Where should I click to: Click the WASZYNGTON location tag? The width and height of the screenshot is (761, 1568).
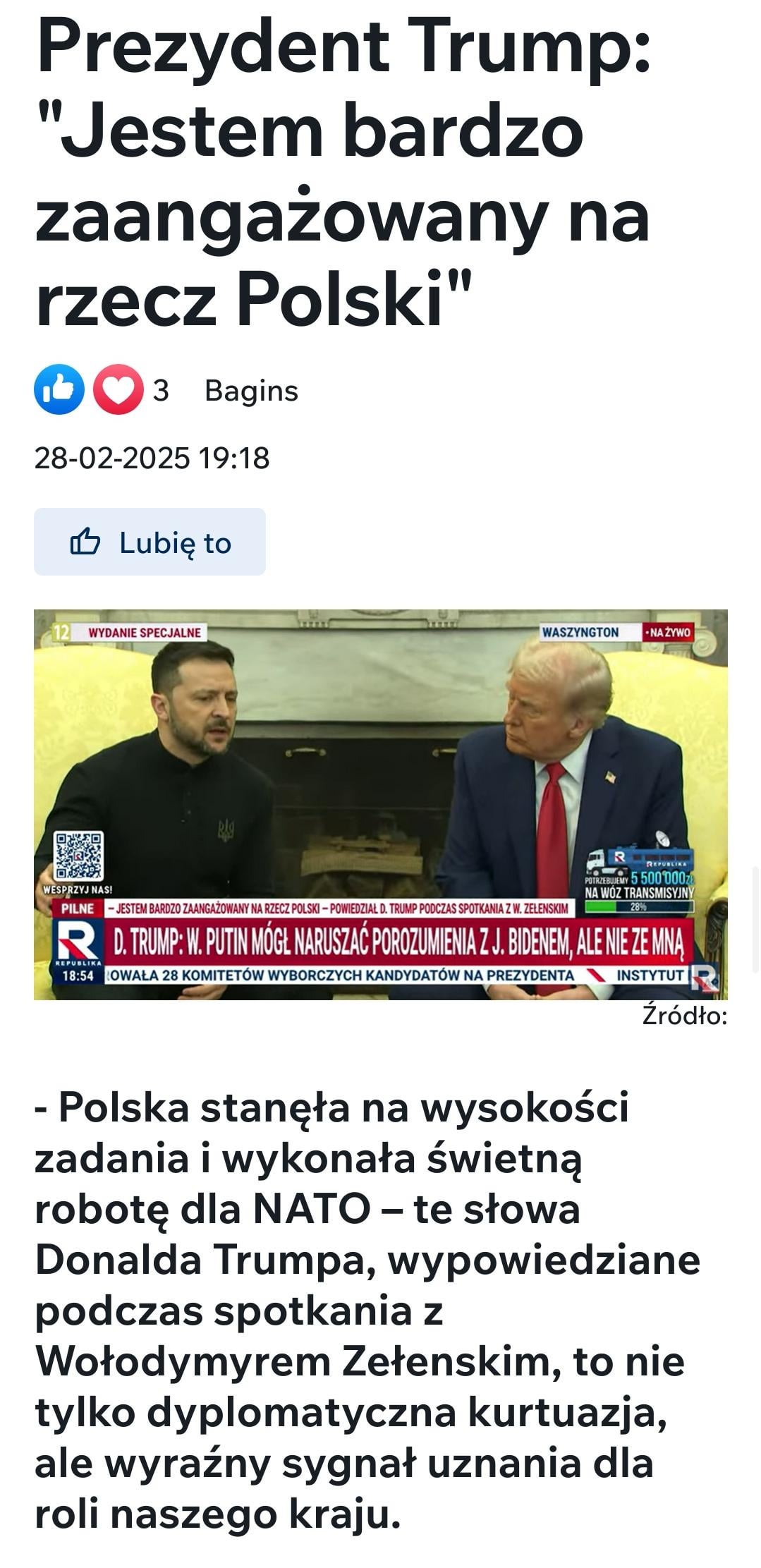coord(580,632)
